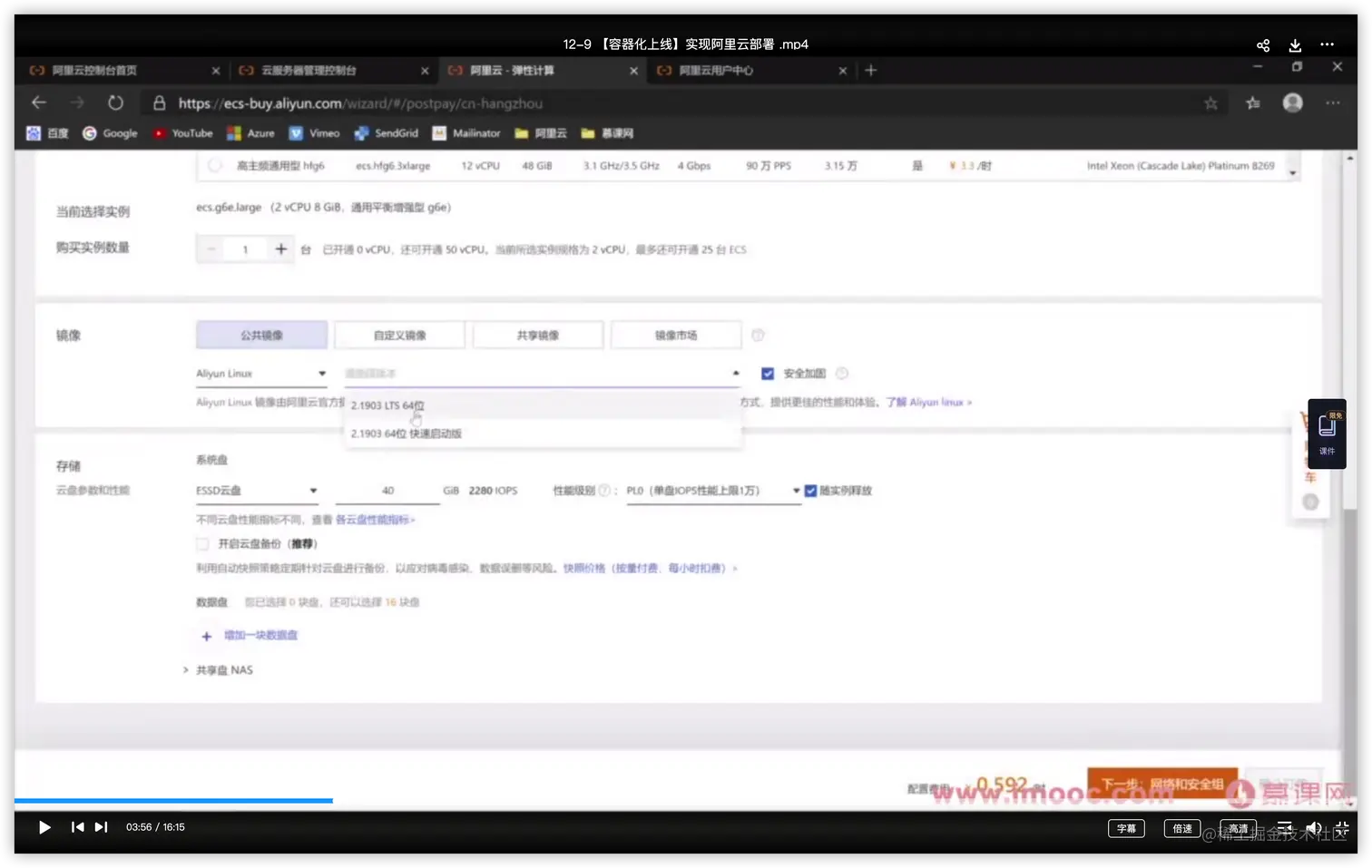
Task: Open browser settings ellipsis menu
Action: pyautogui.click(x=1332, y=102)
